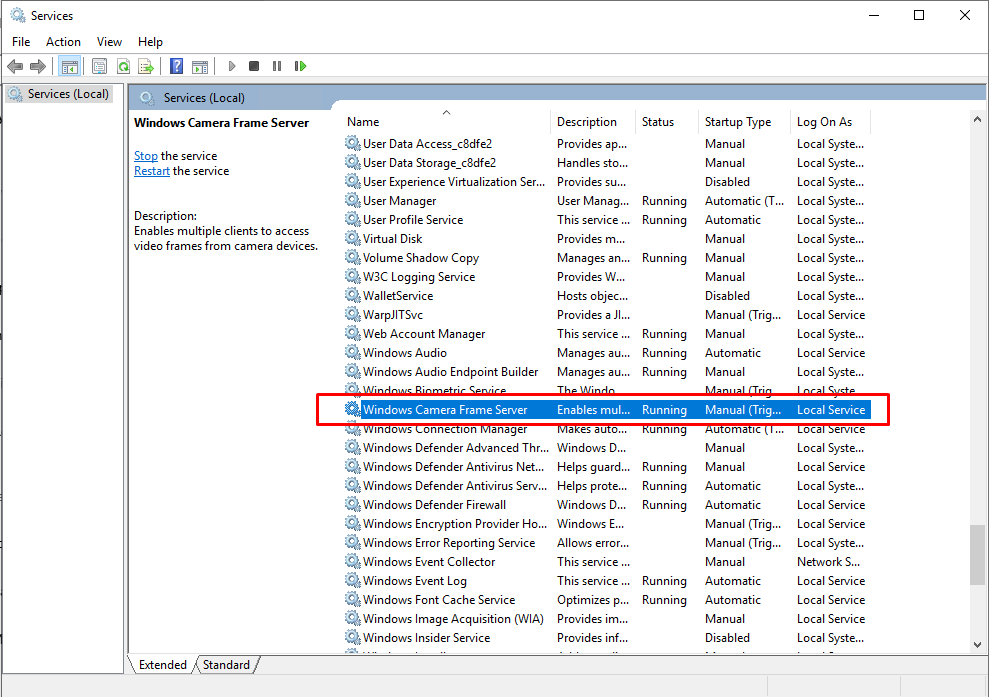
Task: Click the gear icon beside Web Account Manager
Action: [353, 334]
